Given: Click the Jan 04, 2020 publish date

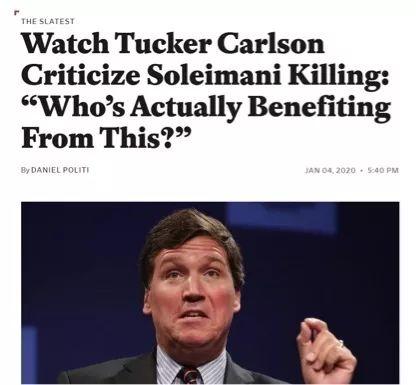Looking at the screenshot, I should click(330, 170).
